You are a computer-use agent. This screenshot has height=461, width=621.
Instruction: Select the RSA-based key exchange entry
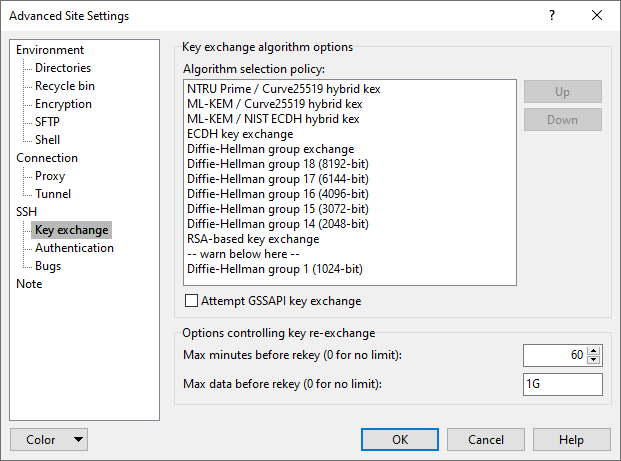[253, 239]
